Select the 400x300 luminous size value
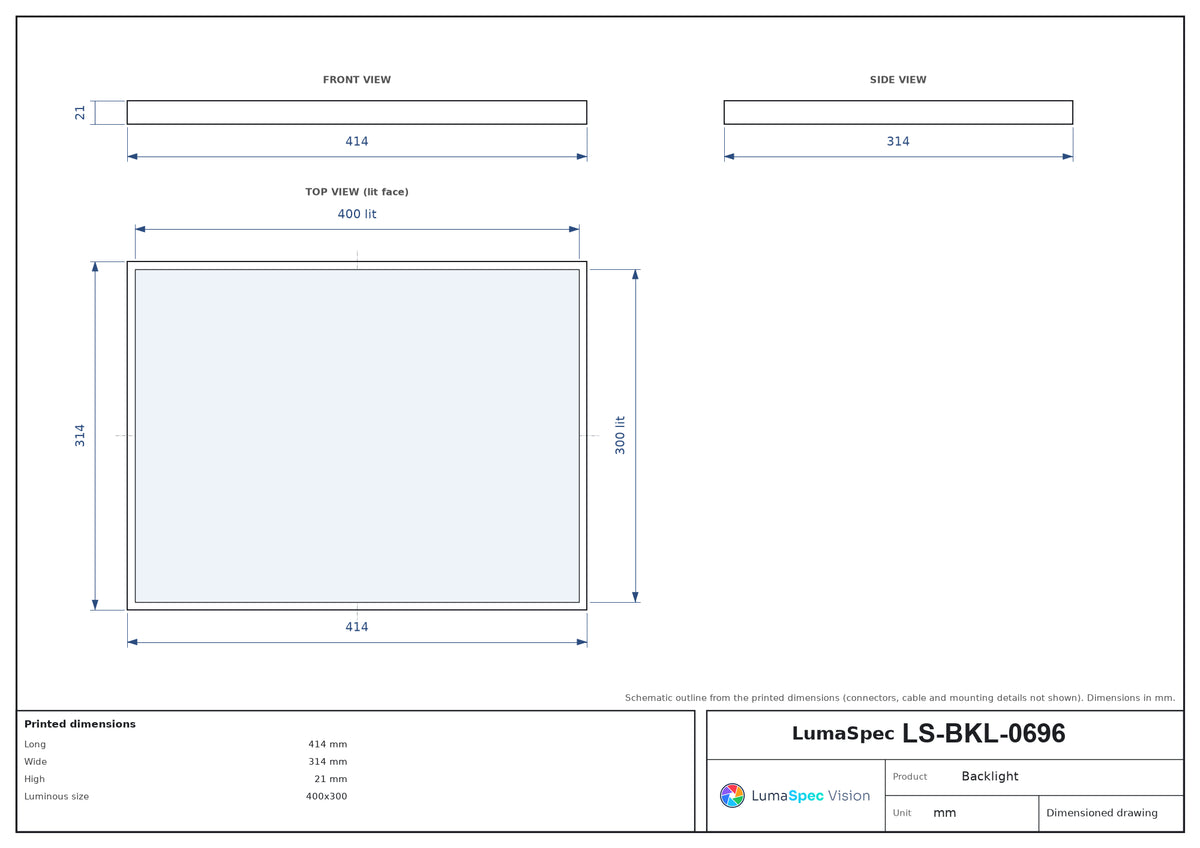Image resolution: width=1200 pixels, height=848 pixels. tap(326, 797)
